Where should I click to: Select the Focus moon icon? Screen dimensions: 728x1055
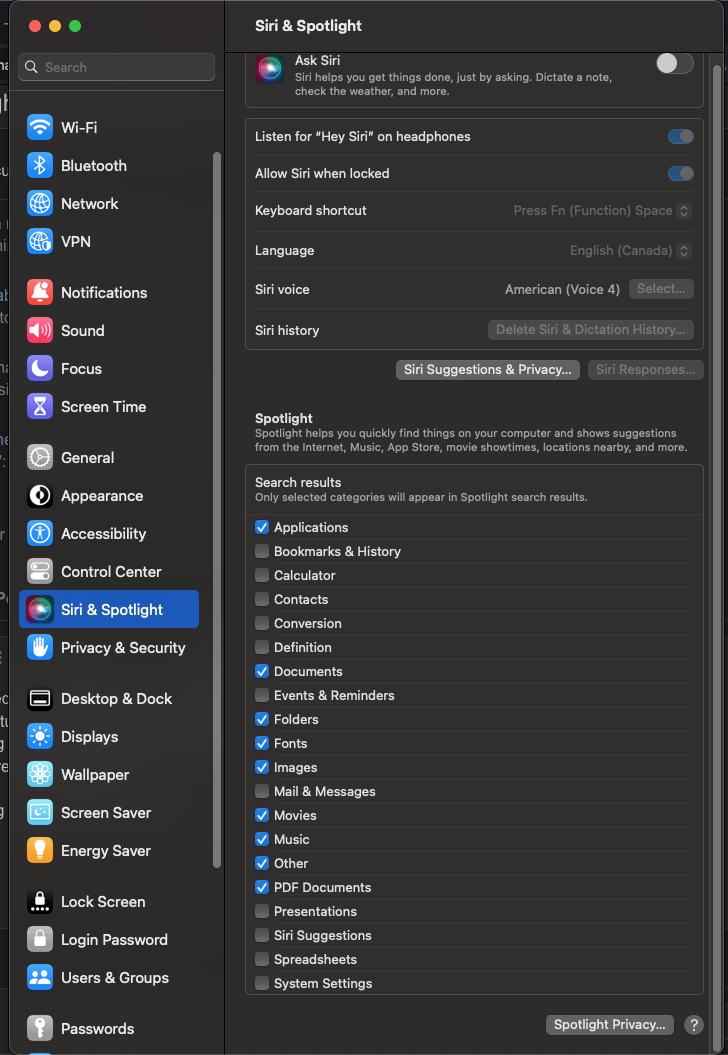pos(40,369)
